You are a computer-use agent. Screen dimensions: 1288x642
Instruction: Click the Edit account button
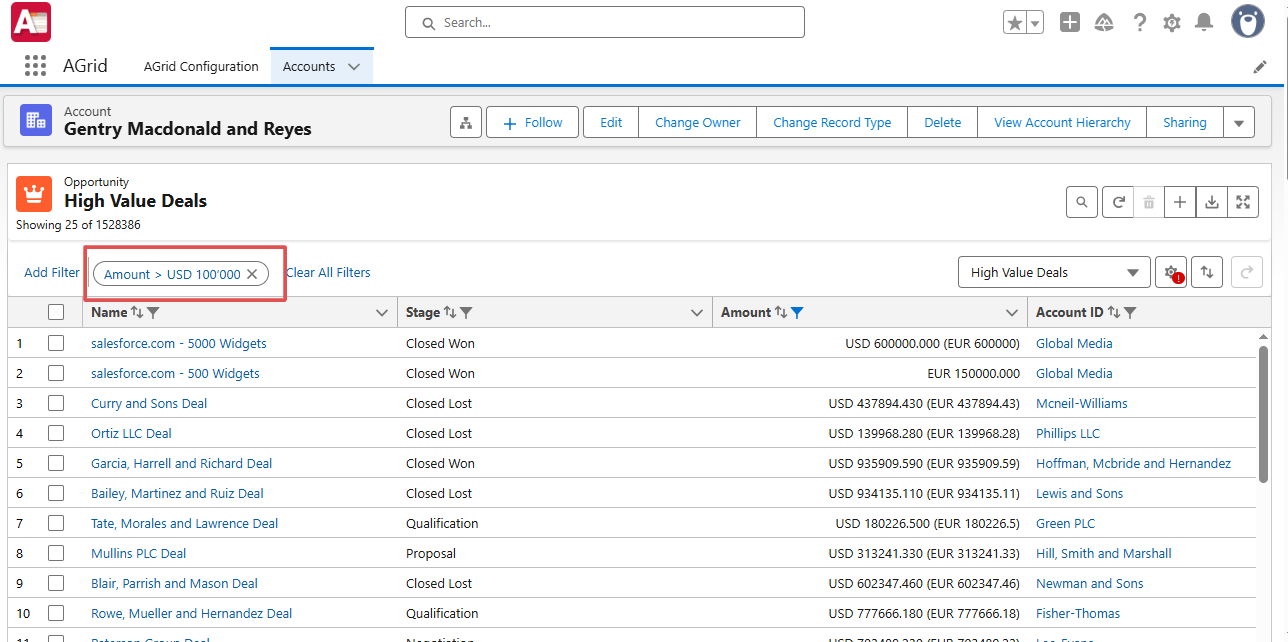611,123
